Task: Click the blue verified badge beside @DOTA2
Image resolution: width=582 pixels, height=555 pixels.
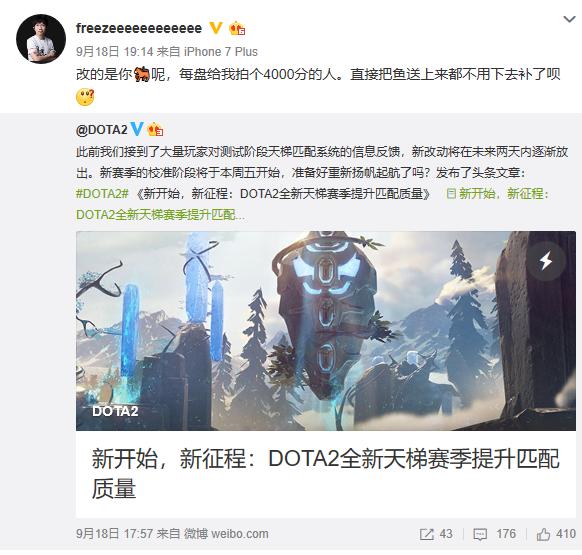Action: [137, 129]
